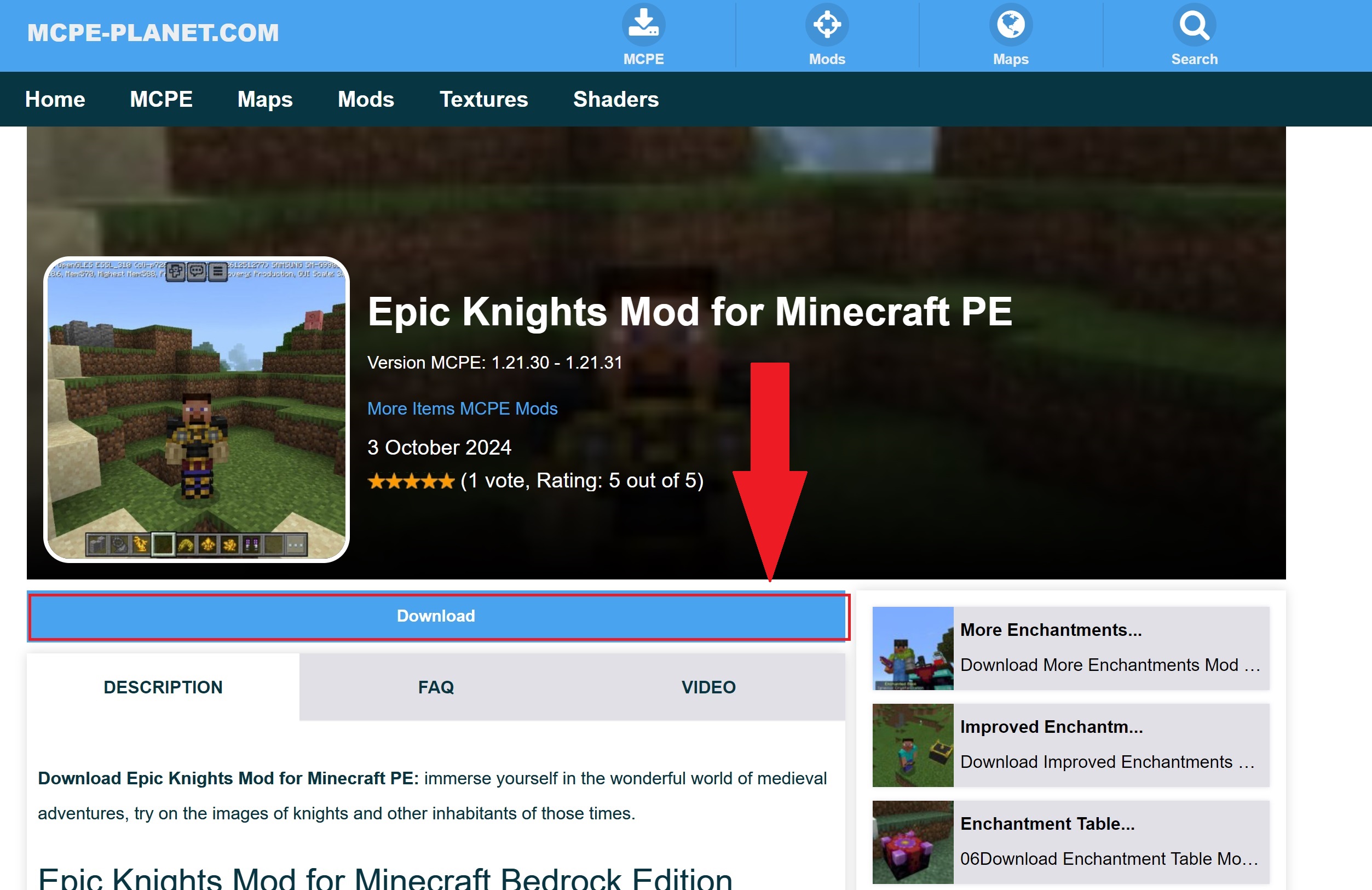Click the Home menu item
The width and height of the screenshot is (1372, 890).
[55, 99]
